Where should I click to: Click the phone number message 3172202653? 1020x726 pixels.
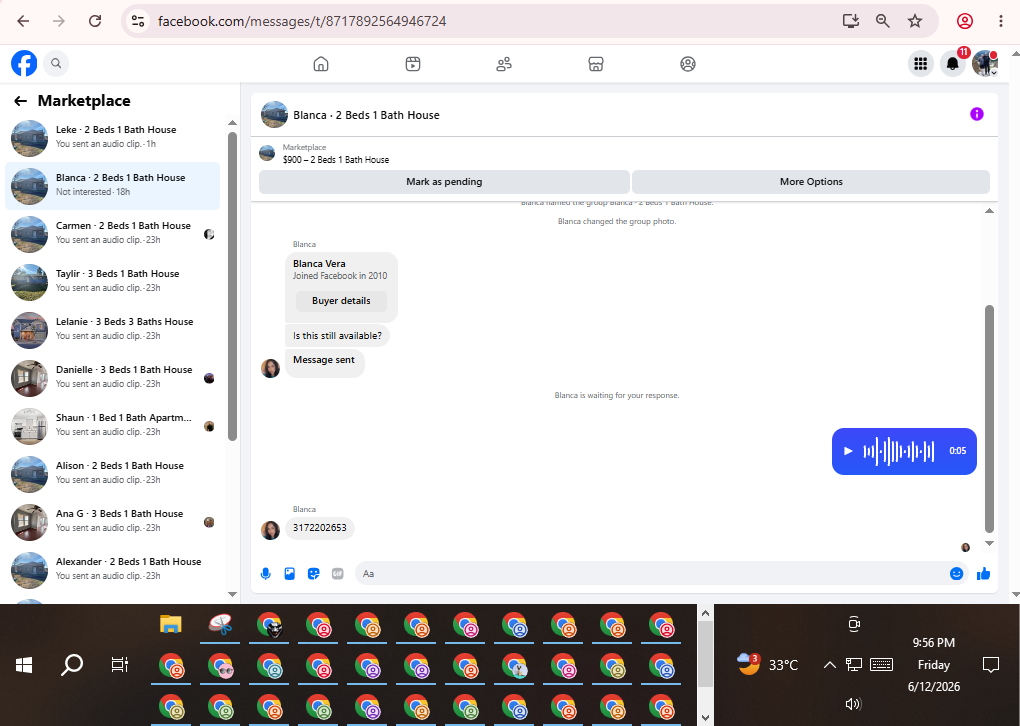pos(319,528)
